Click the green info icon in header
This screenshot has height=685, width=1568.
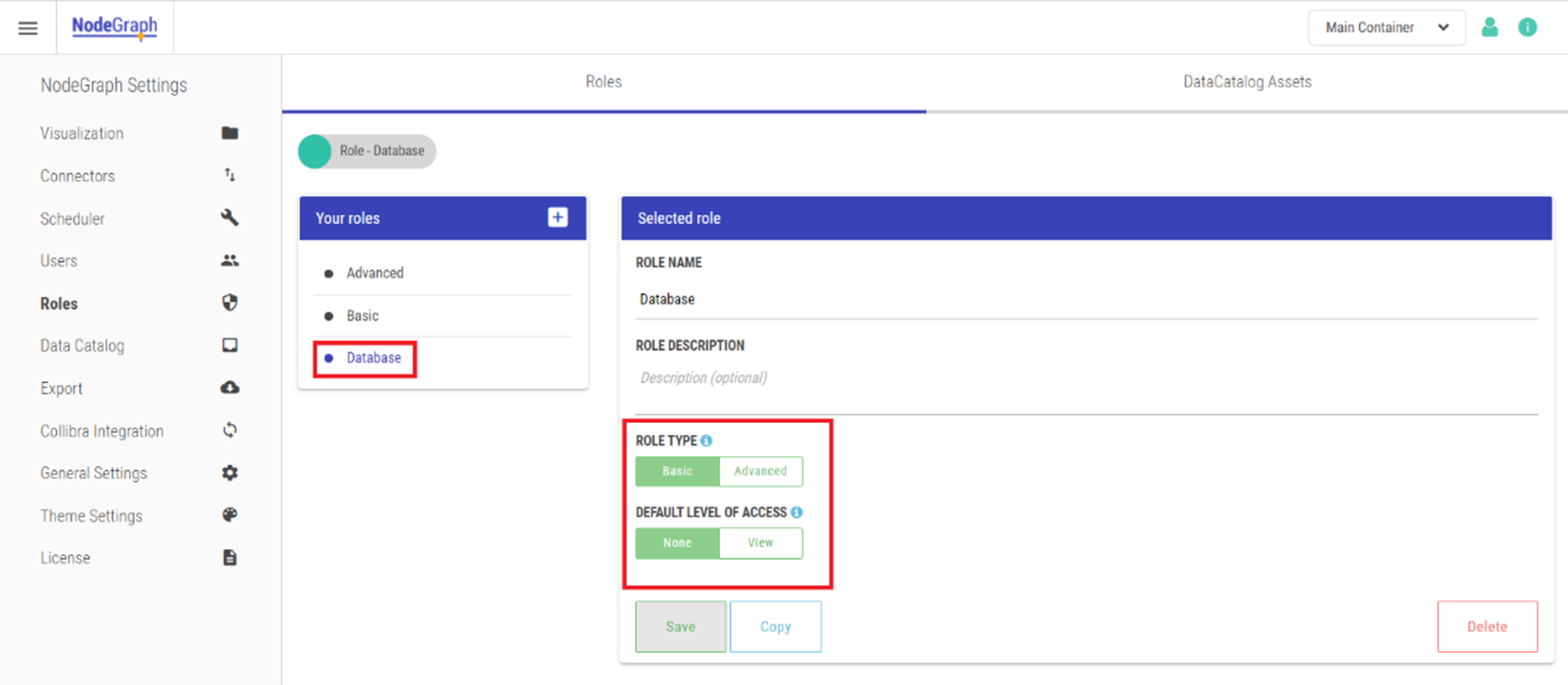(x=1528, y=28)
